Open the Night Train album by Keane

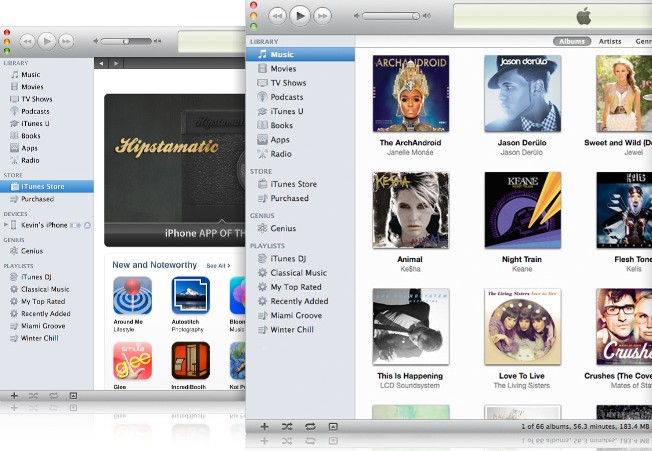point(523,210)
